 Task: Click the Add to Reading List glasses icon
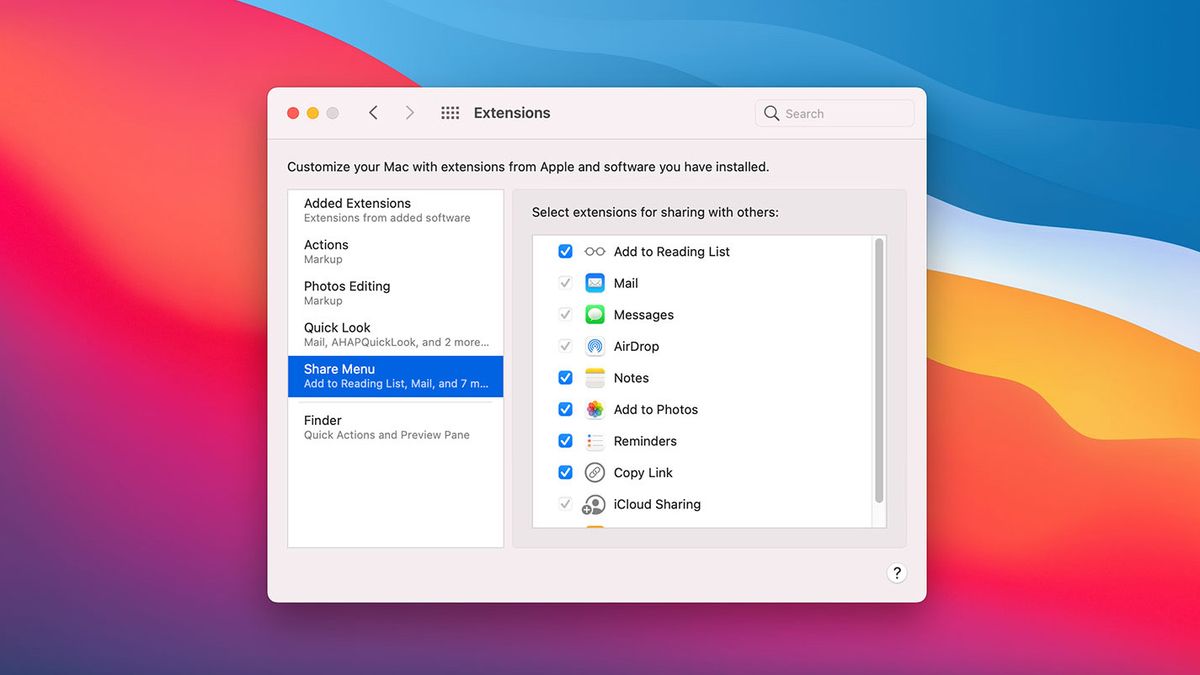[594, 251]
